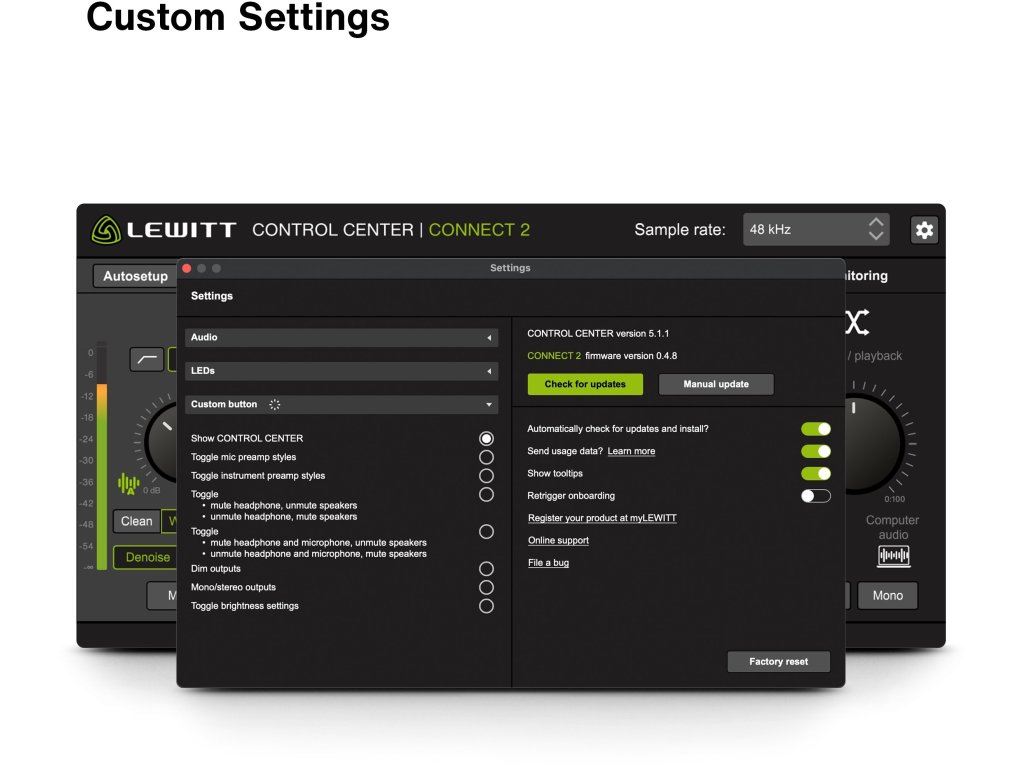
Task: Click the CONNECT 2 title text
Action: pyautogui.click(x=479, y=230)
